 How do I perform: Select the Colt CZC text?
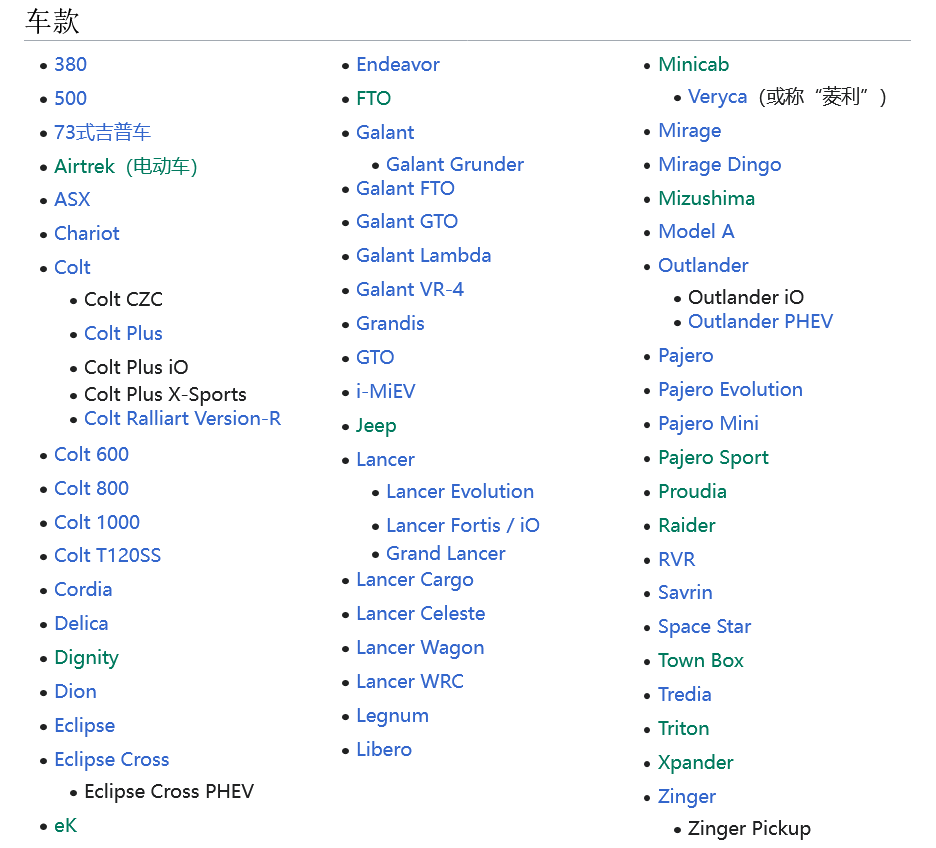coord(124,300)
